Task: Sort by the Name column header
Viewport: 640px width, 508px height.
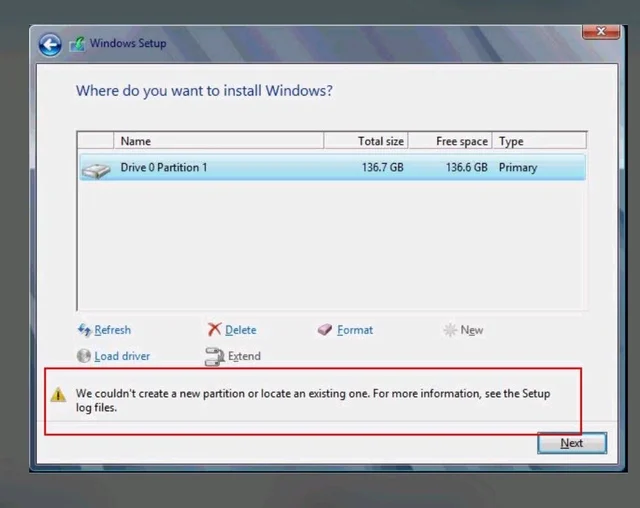Action: click(218, 141)
